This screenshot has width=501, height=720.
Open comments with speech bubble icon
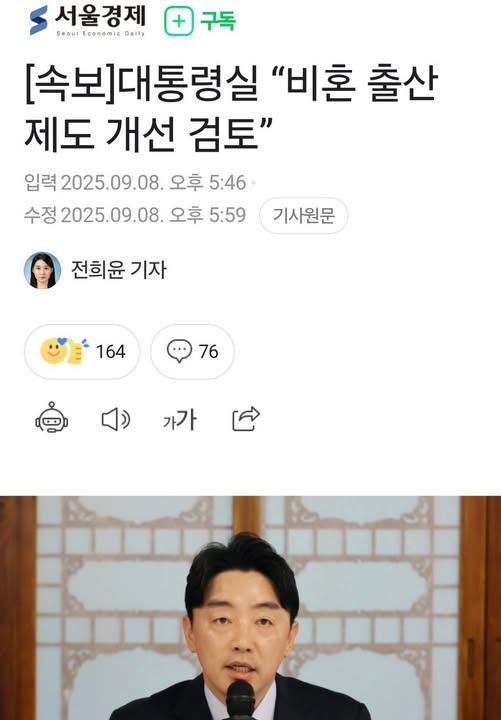[x=179, y=352]
